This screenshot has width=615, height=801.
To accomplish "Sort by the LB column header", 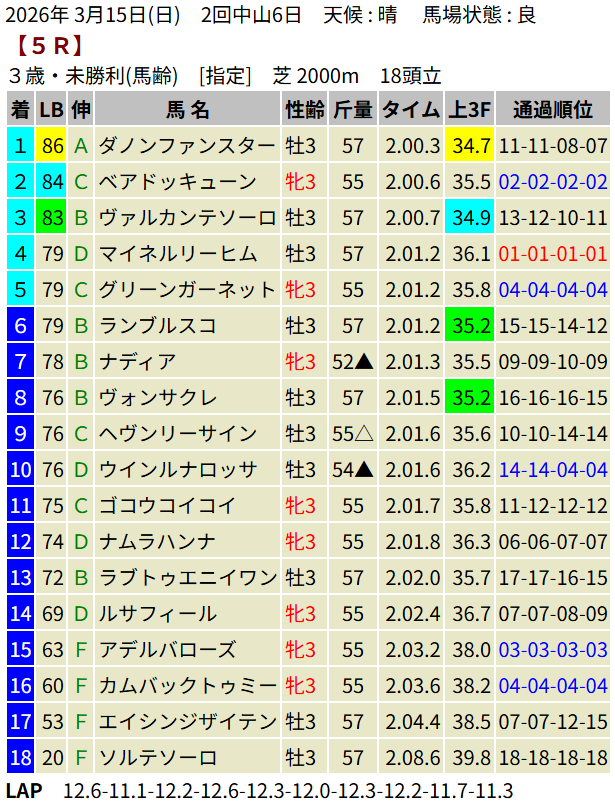I will pyautogui.click(x=53, y=110).
